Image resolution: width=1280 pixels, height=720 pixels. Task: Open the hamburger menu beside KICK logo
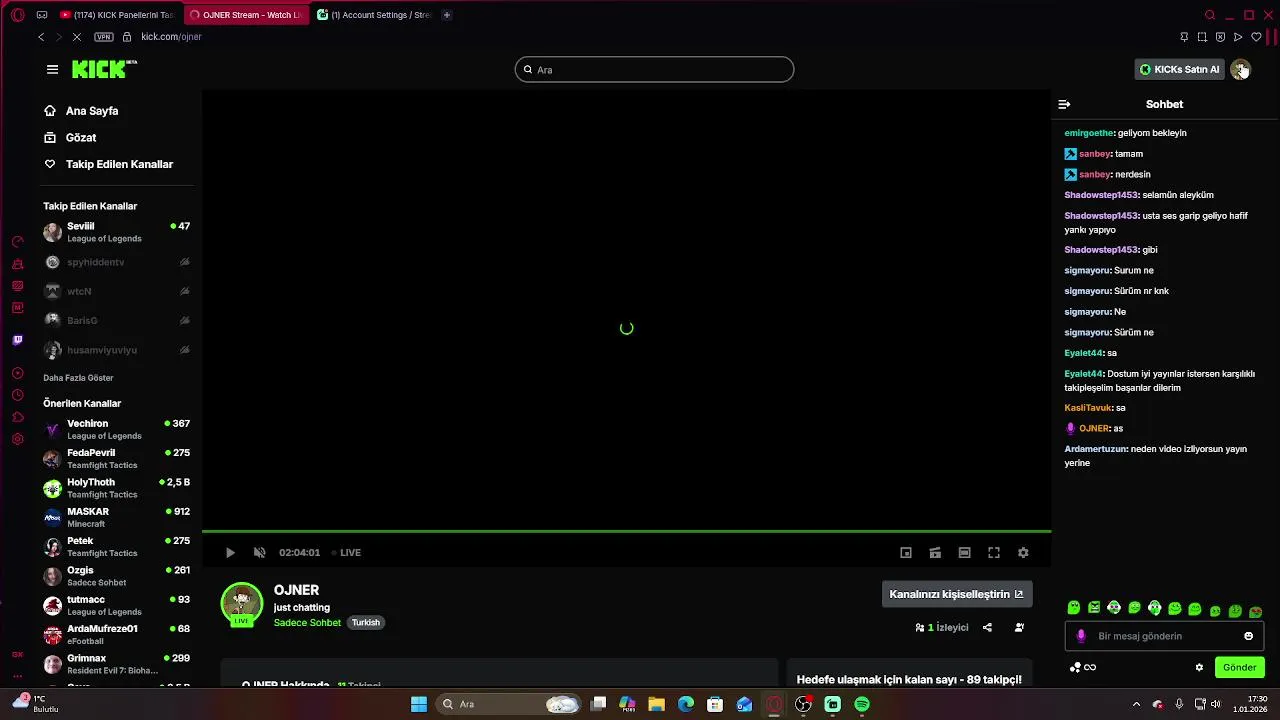[x=52, y=69]
